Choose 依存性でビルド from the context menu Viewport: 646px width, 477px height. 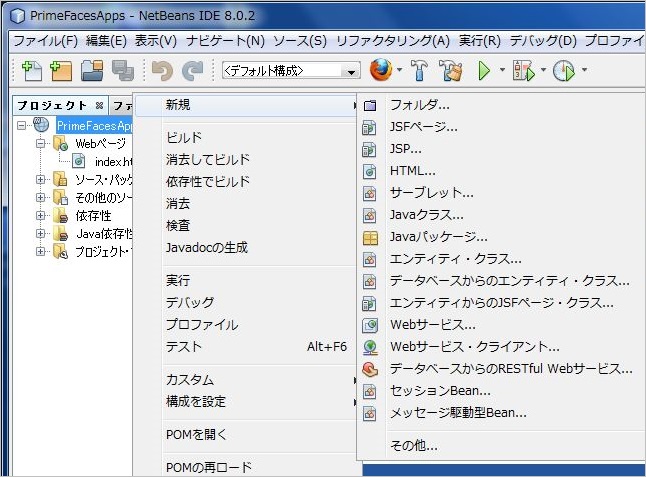coord(246,181)
